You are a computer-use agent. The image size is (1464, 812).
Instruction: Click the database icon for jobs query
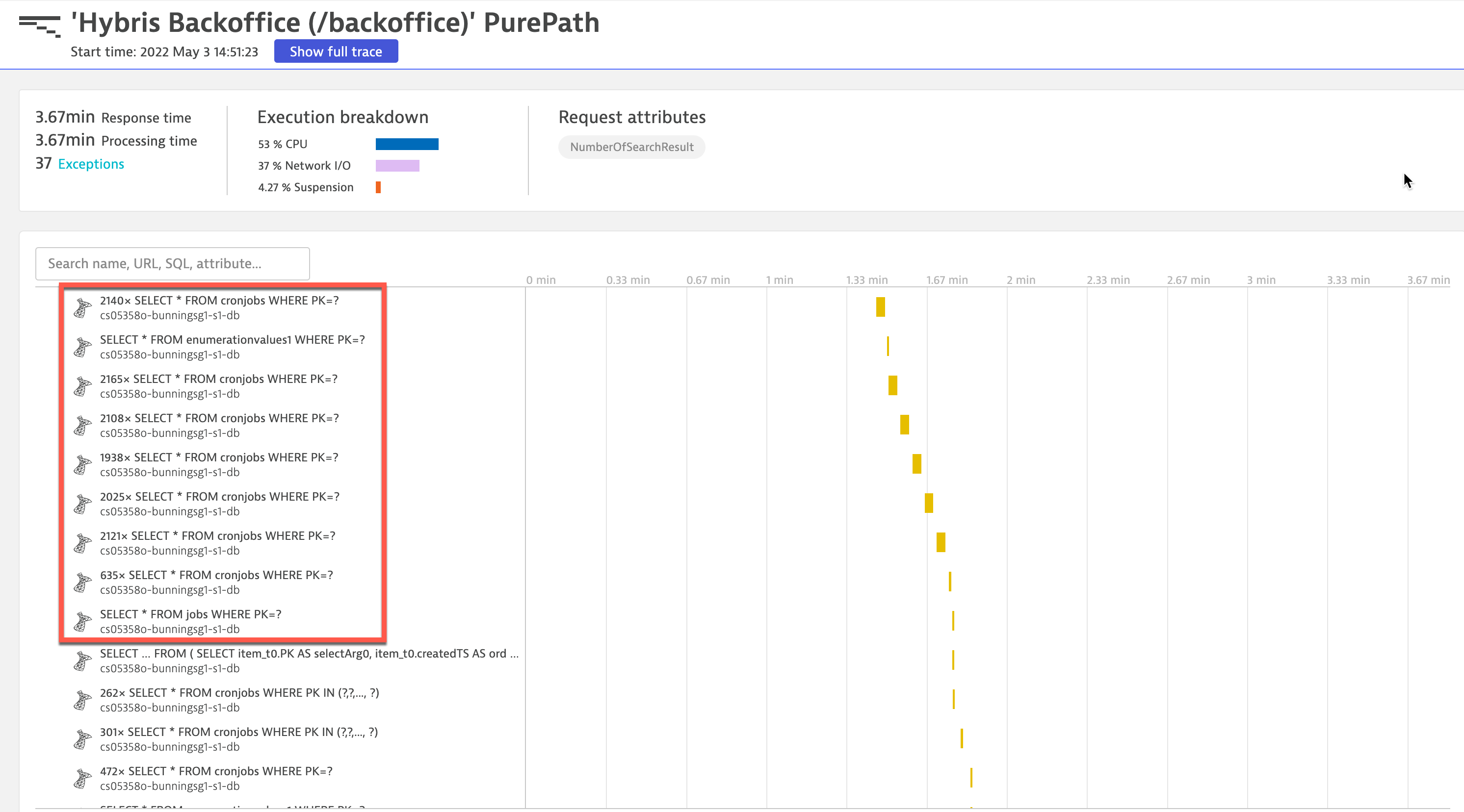[82, 622]
